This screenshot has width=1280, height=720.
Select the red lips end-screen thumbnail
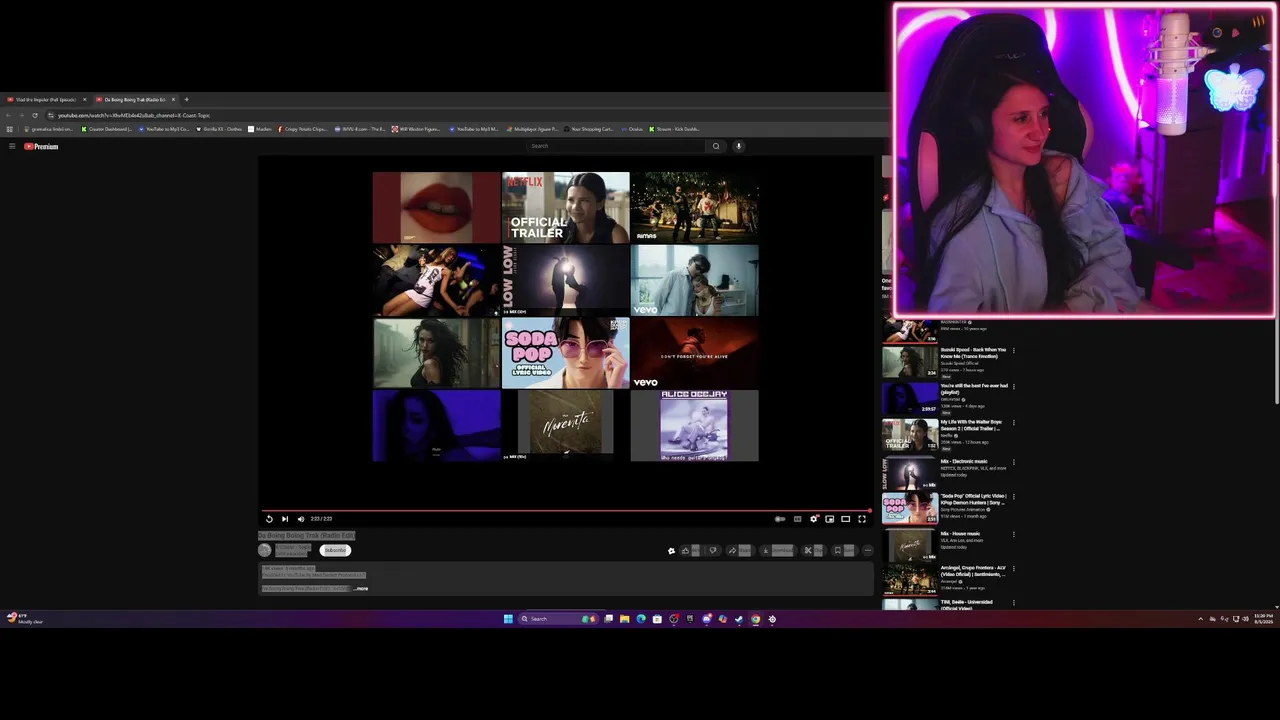[436, 207]
